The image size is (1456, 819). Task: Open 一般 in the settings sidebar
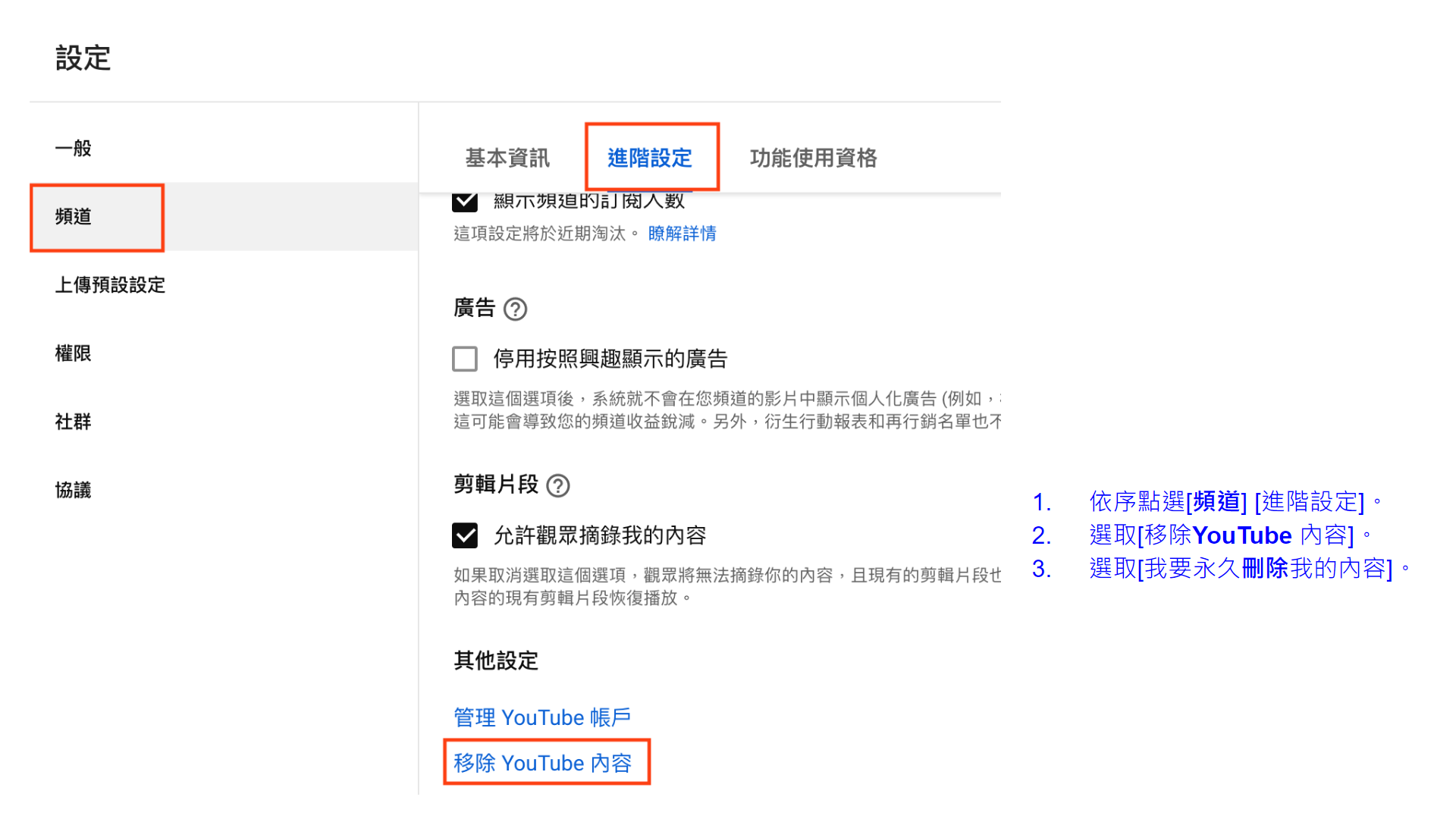(74, 148)
